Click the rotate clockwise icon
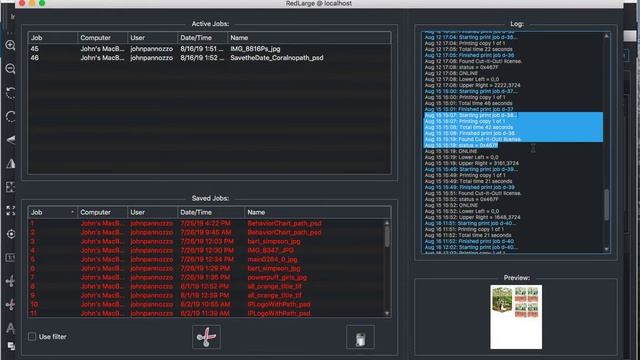 (11, 117)
